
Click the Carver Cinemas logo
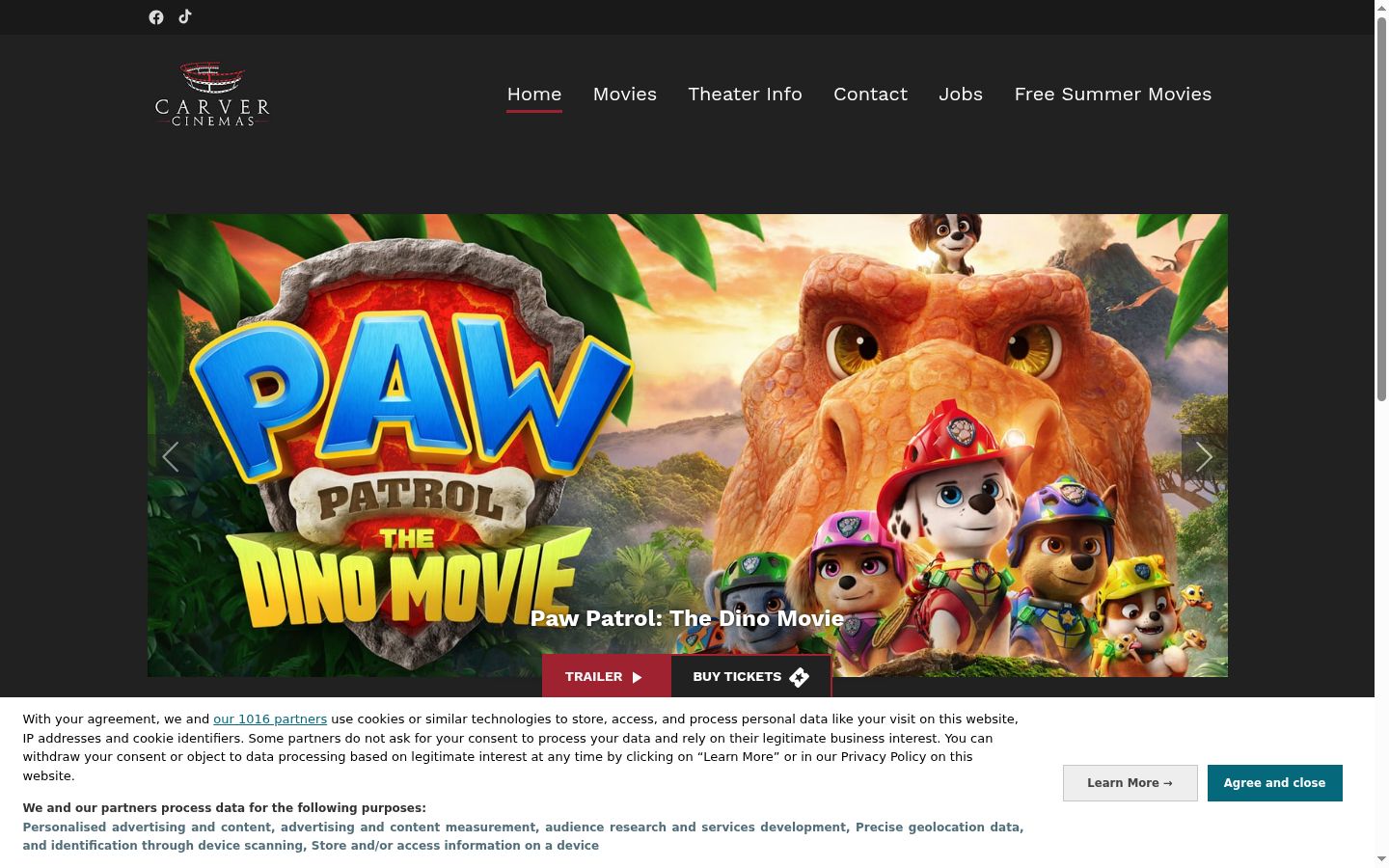click(x=212, y=95)
